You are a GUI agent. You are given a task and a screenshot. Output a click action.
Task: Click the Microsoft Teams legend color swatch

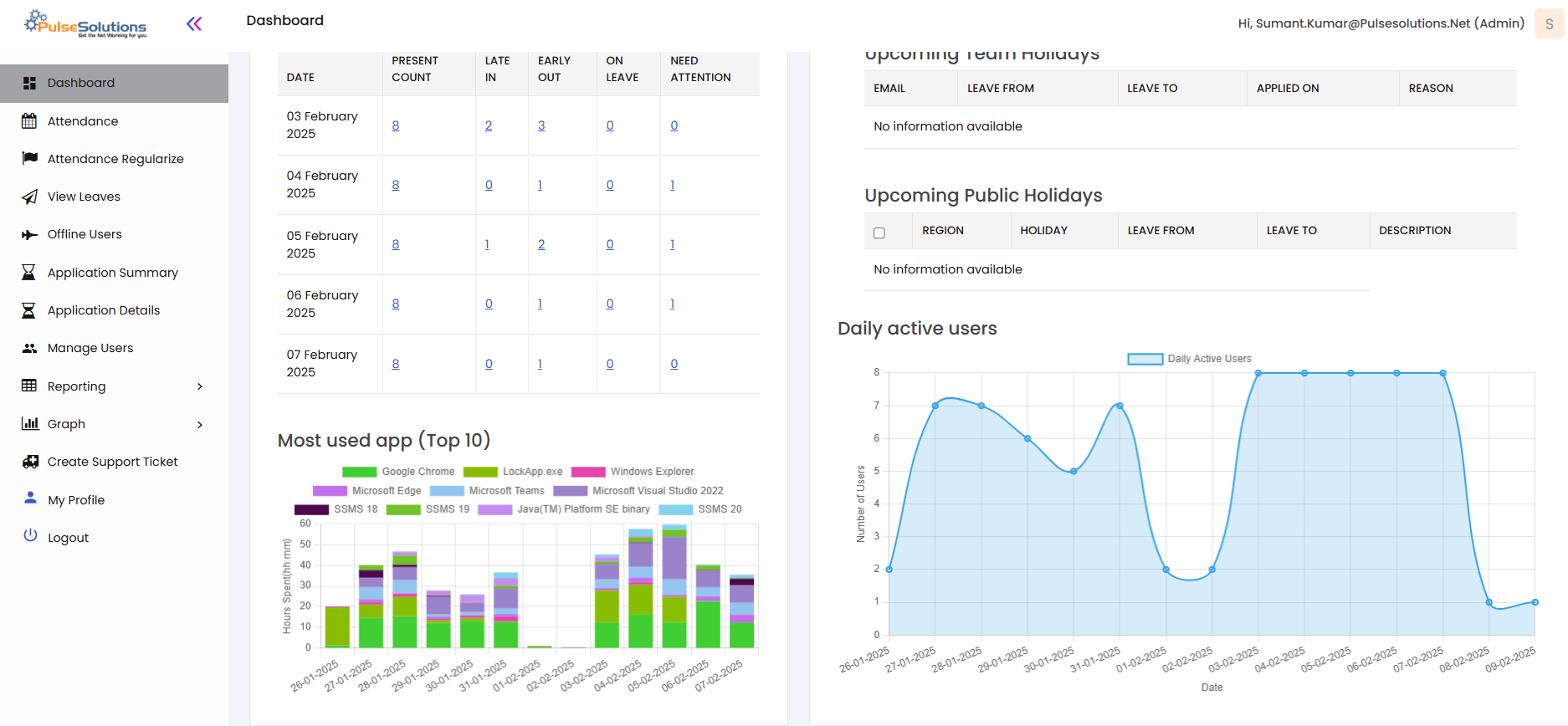(x=446, y=491)
